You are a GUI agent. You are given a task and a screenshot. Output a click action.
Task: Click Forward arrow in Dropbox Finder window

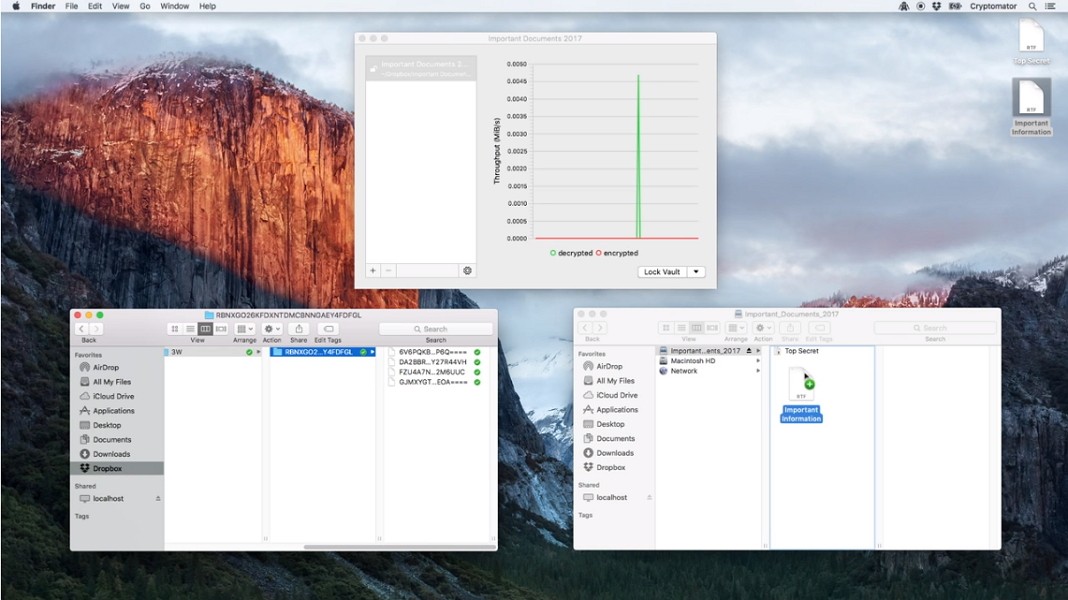point(97,329)
